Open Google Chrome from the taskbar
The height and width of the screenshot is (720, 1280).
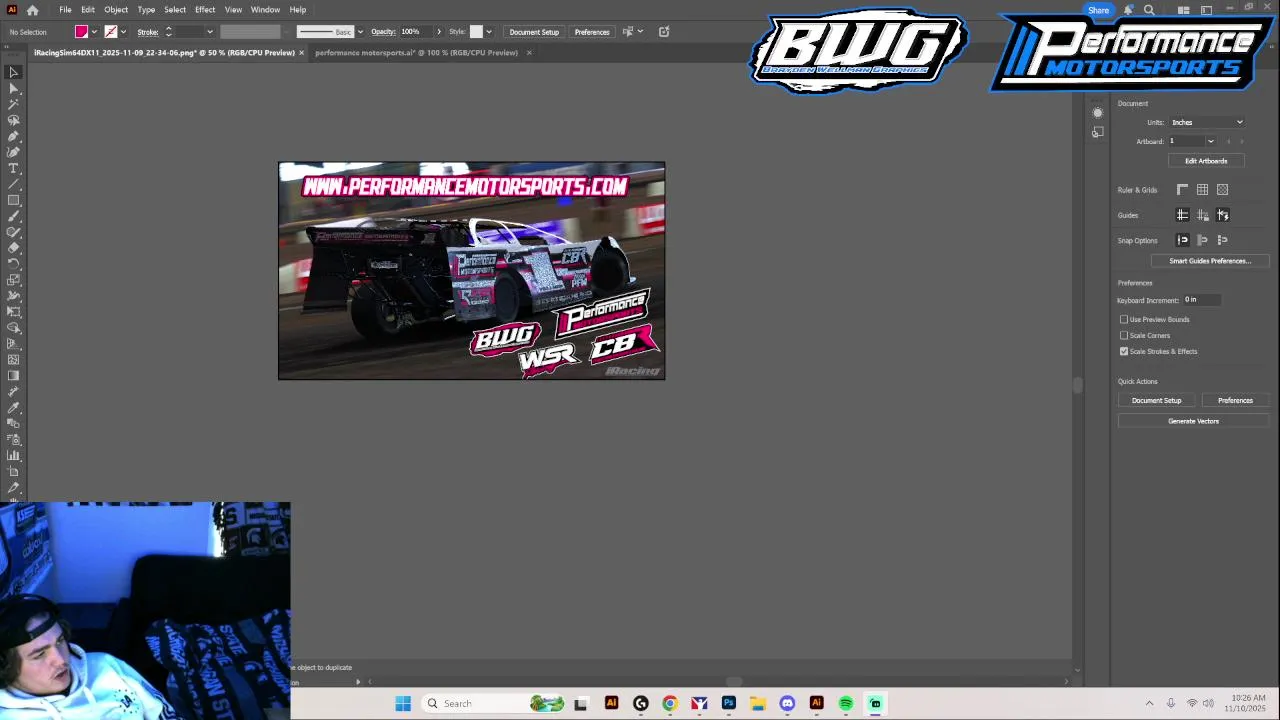(670, 703)
